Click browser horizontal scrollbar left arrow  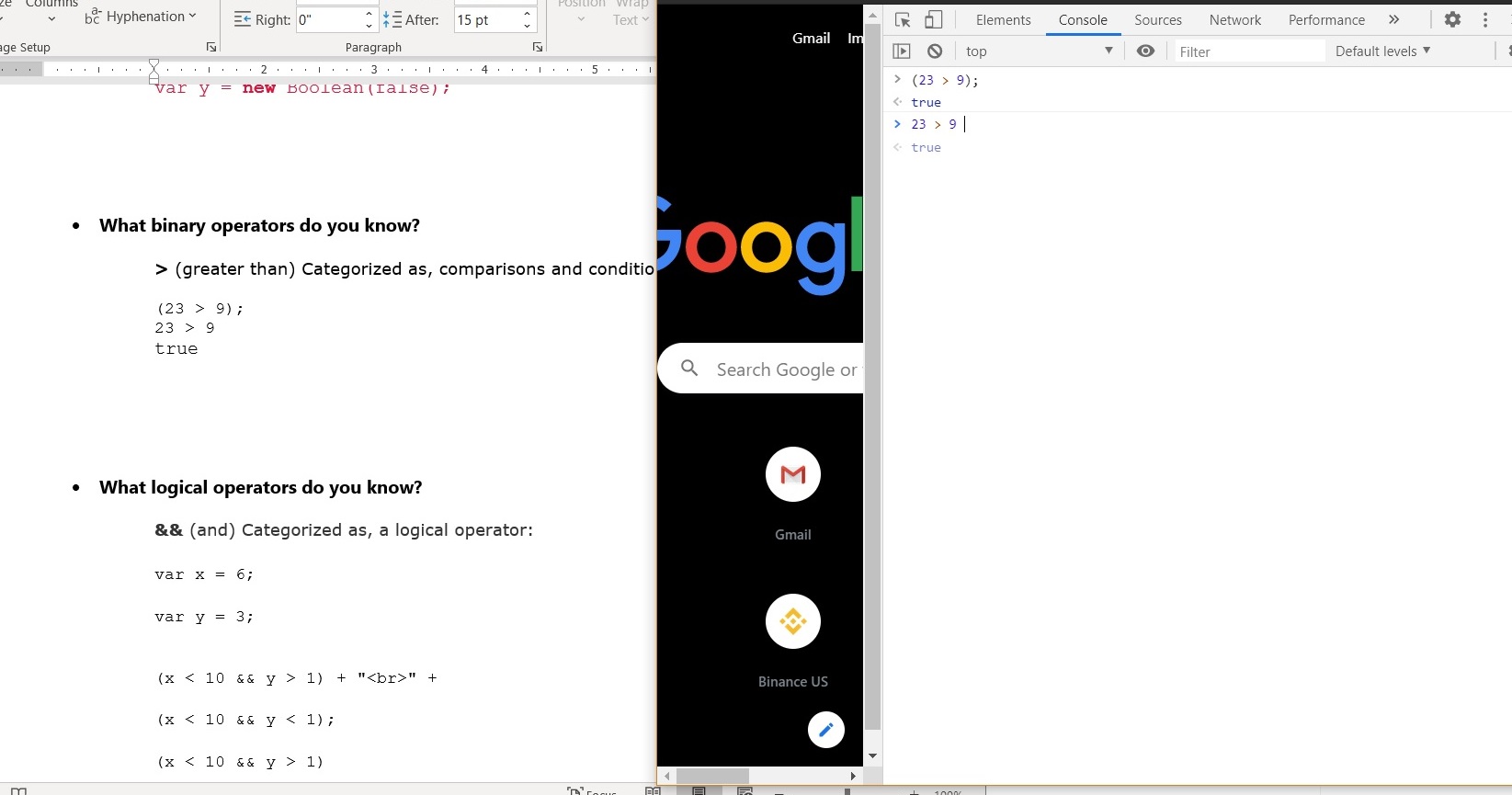667,777
